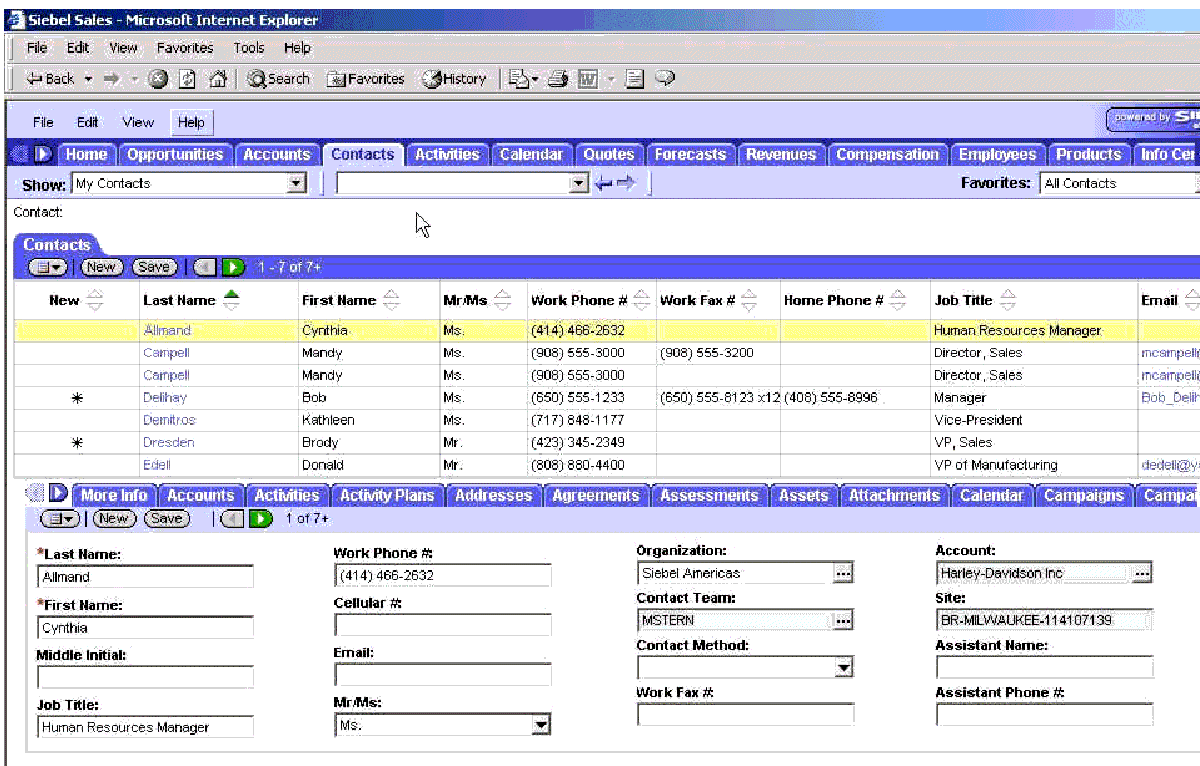Open the IE Favorites pane

[365, 79]
